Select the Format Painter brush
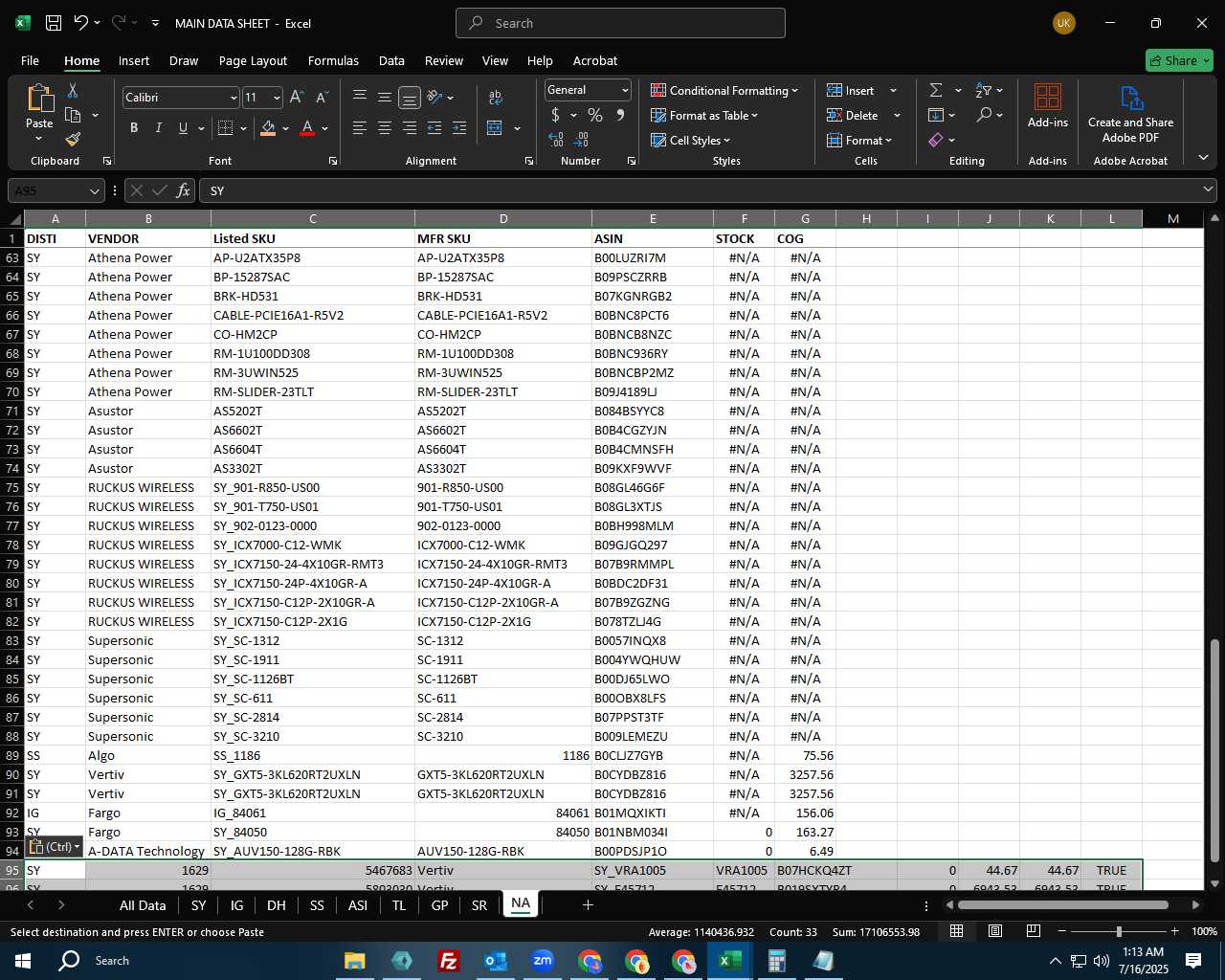 [x=73, y=140]
